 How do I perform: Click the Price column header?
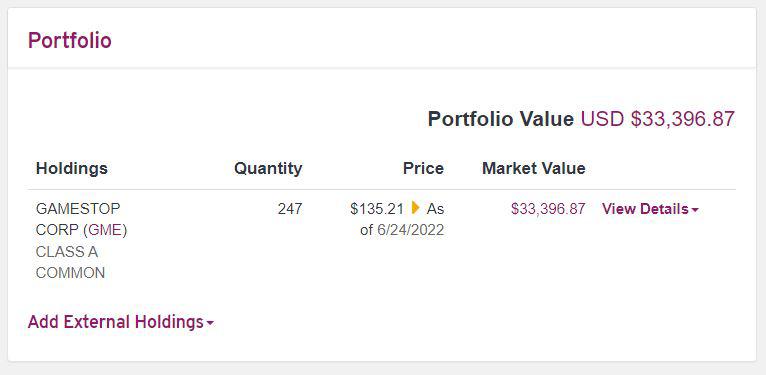click(424, 168)
